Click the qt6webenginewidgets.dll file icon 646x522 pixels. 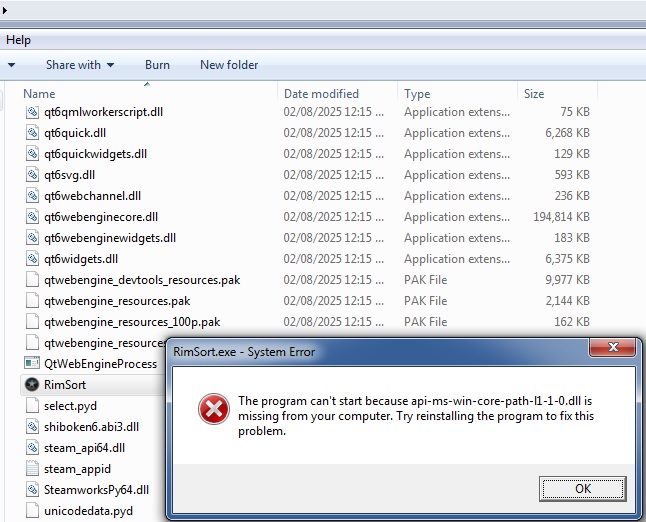coord(32,238)
